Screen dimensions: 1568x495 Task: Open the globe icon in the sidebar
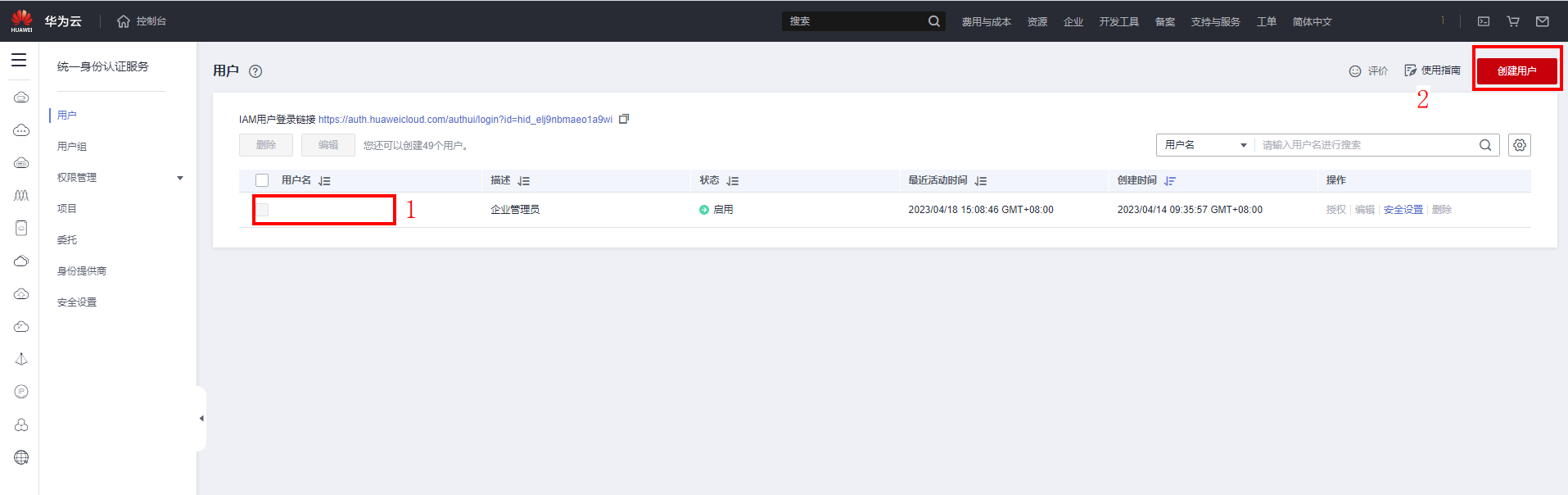click(x=21, y=457)
